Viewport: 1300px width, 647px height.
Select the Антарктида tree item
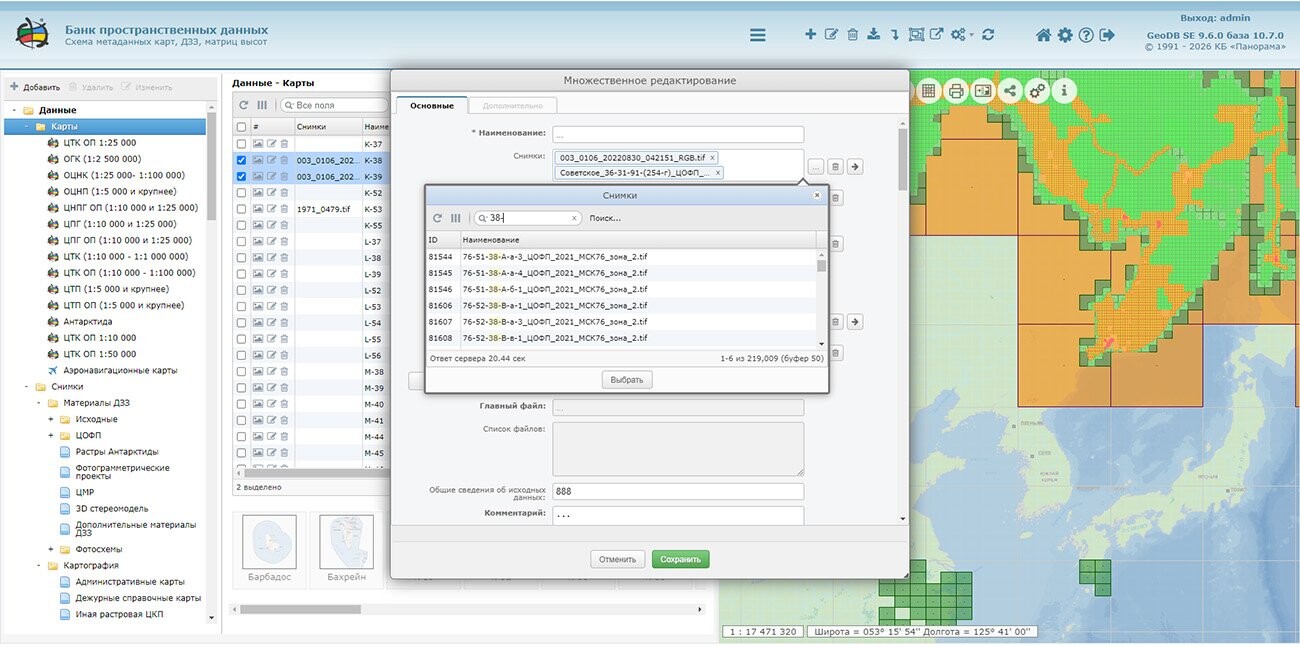(87, 321)
